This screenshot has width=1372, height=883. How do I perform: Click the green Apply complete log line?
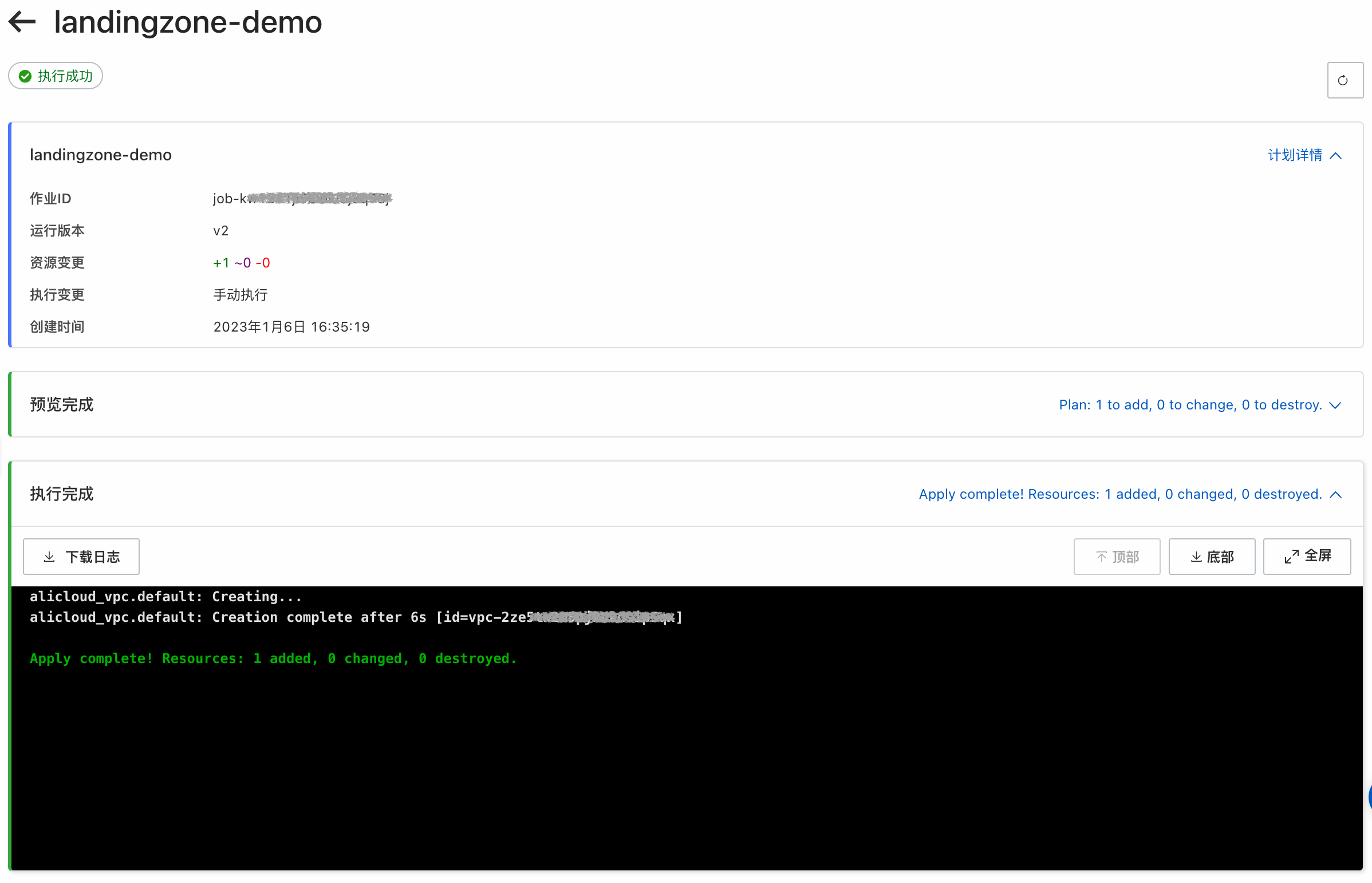pyautogui.click(x=273, y=657)
